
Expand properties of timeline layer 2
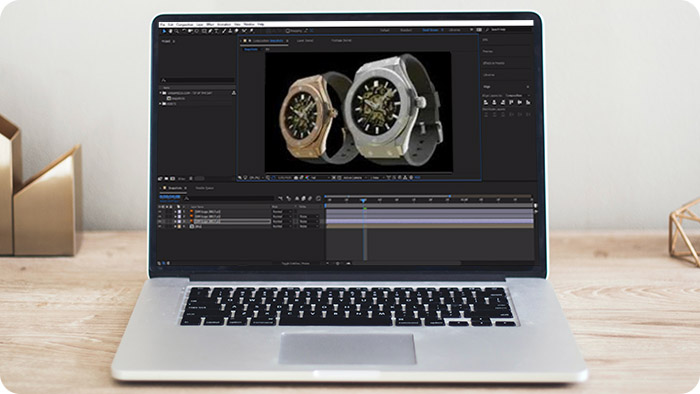tap(175, 216)
